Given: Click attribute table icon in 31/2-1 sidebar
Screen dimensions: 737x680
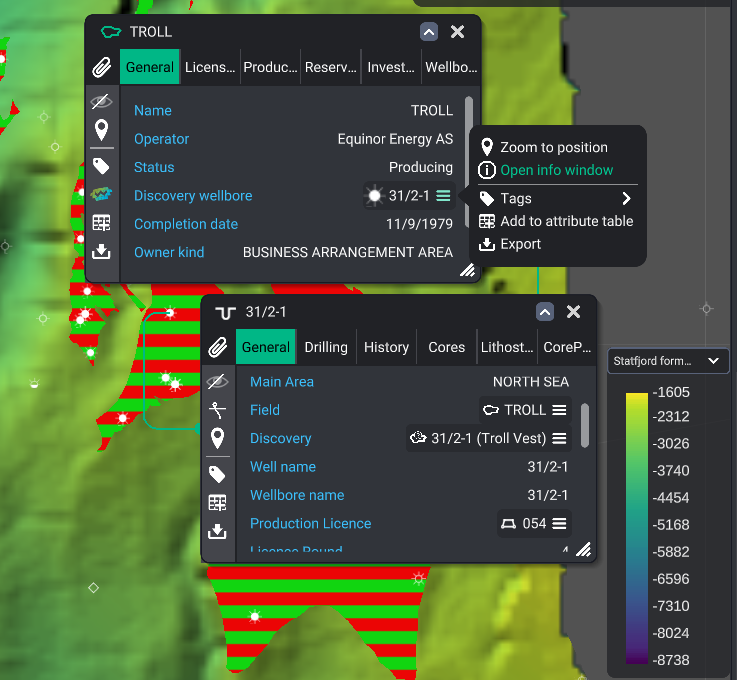Looking at the screenshot, I should (x=217, y=503).
